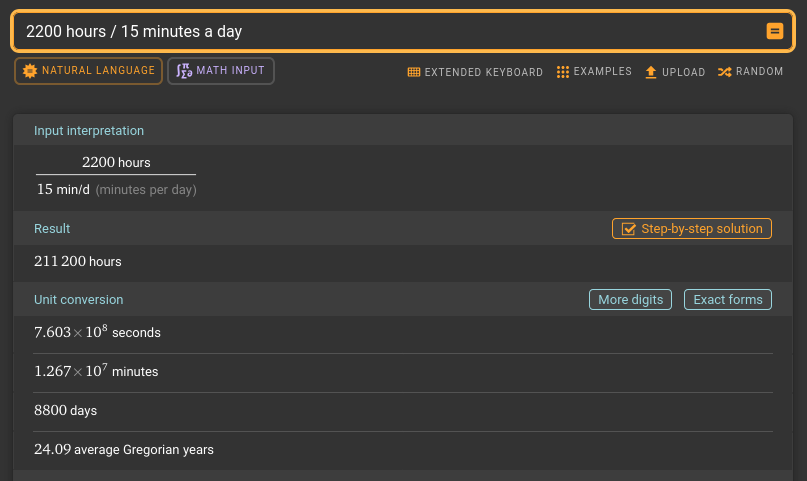
Task: Select the 211 200 hours result
Action: (x=78, y=261)
